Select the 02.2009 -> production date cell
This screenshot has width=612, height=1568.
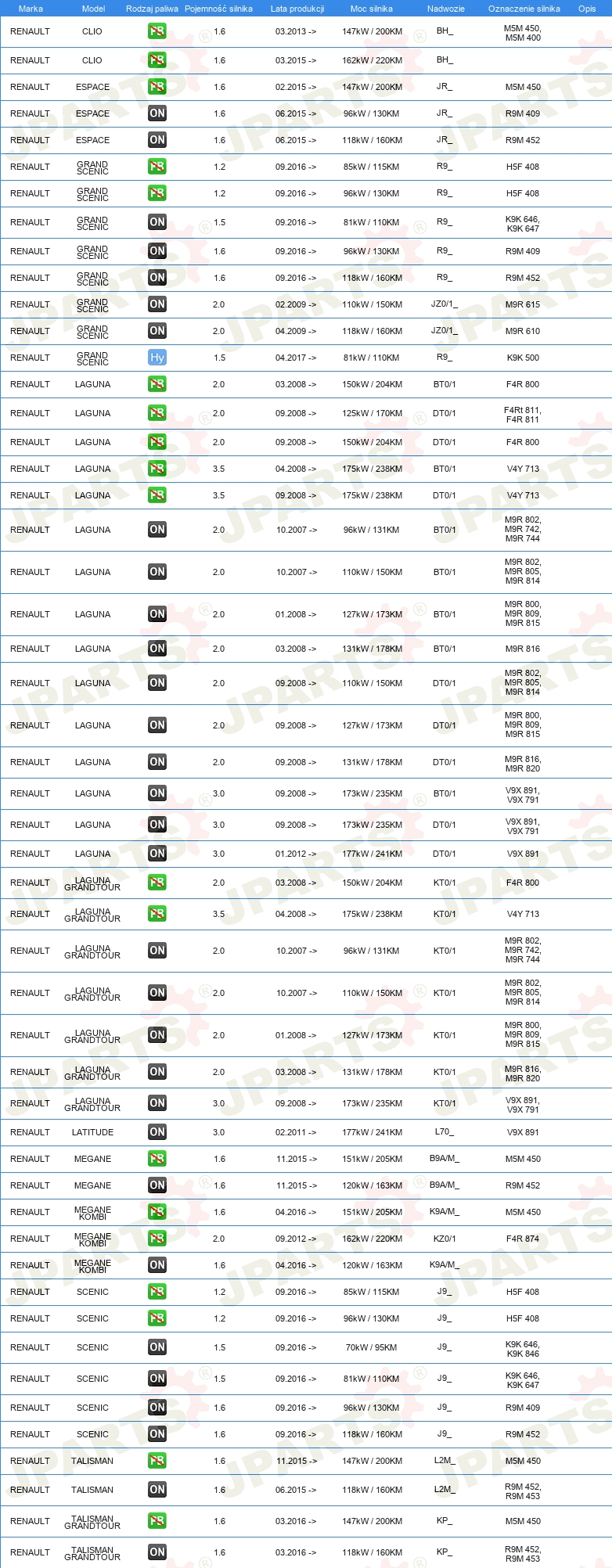tap(296, 304)
